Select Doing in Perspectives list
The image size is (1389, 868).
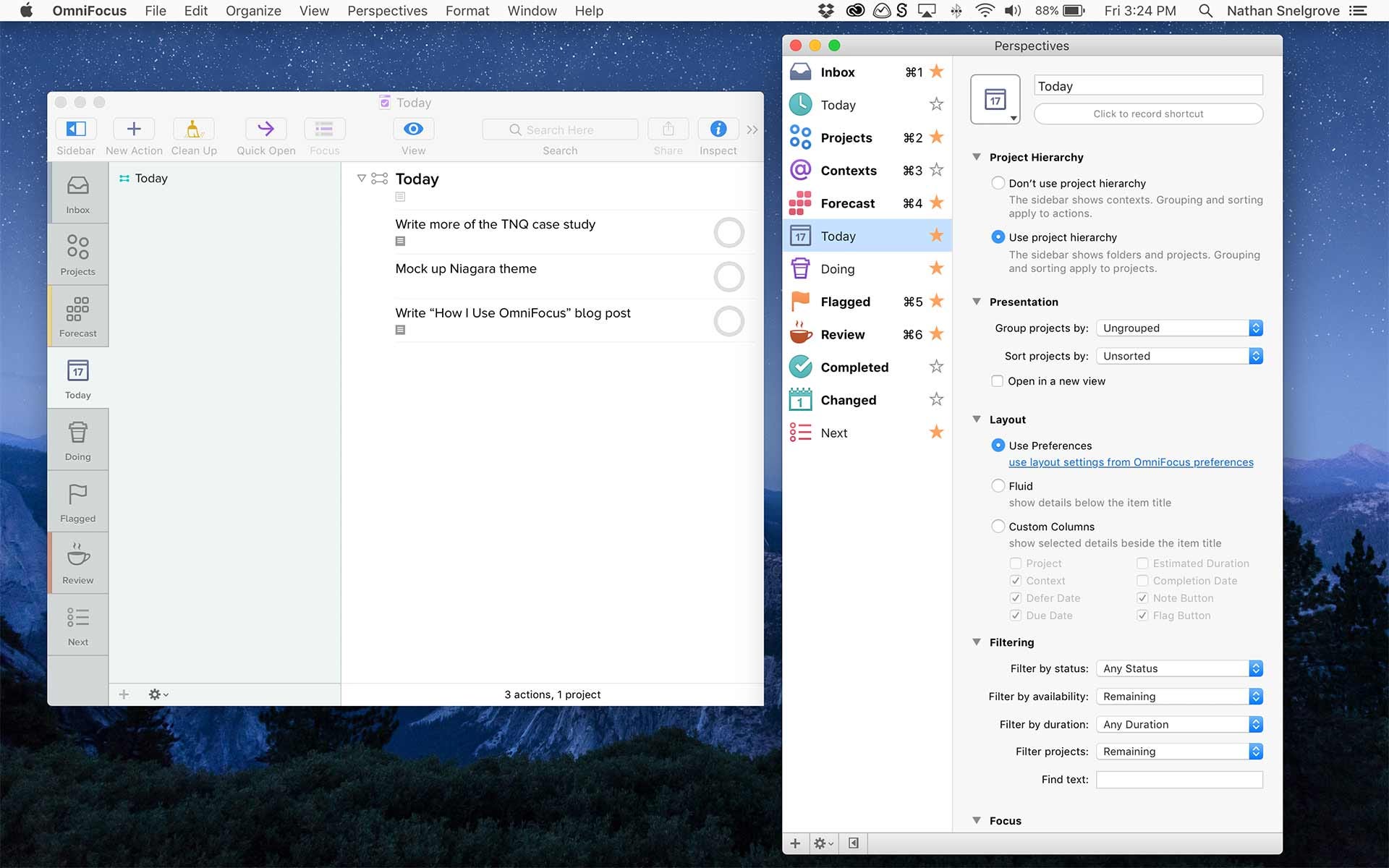point(867,269)
